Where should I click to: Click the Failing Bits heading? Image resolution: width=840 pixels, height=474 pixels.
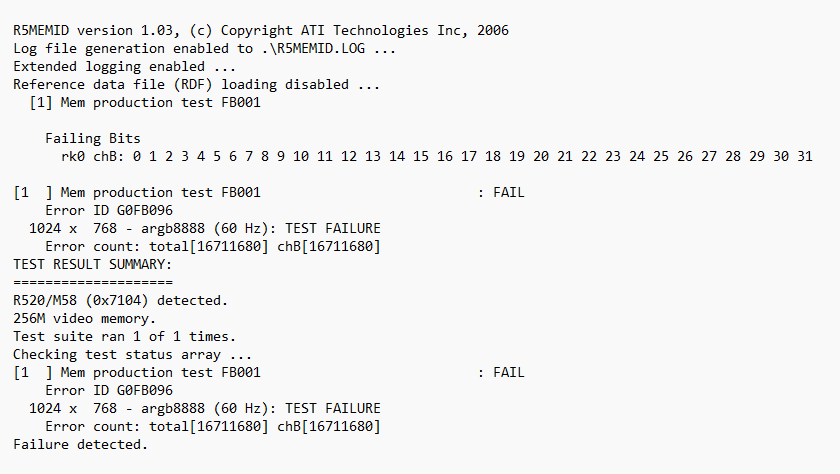coord(93,139)
